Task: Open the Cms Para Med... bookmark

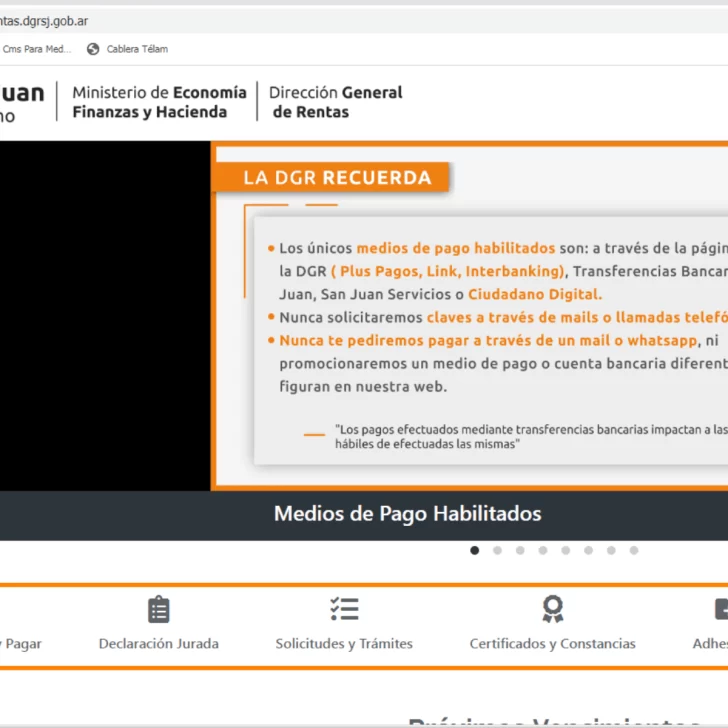Action: pyautogui.click(x=36, y=49)
